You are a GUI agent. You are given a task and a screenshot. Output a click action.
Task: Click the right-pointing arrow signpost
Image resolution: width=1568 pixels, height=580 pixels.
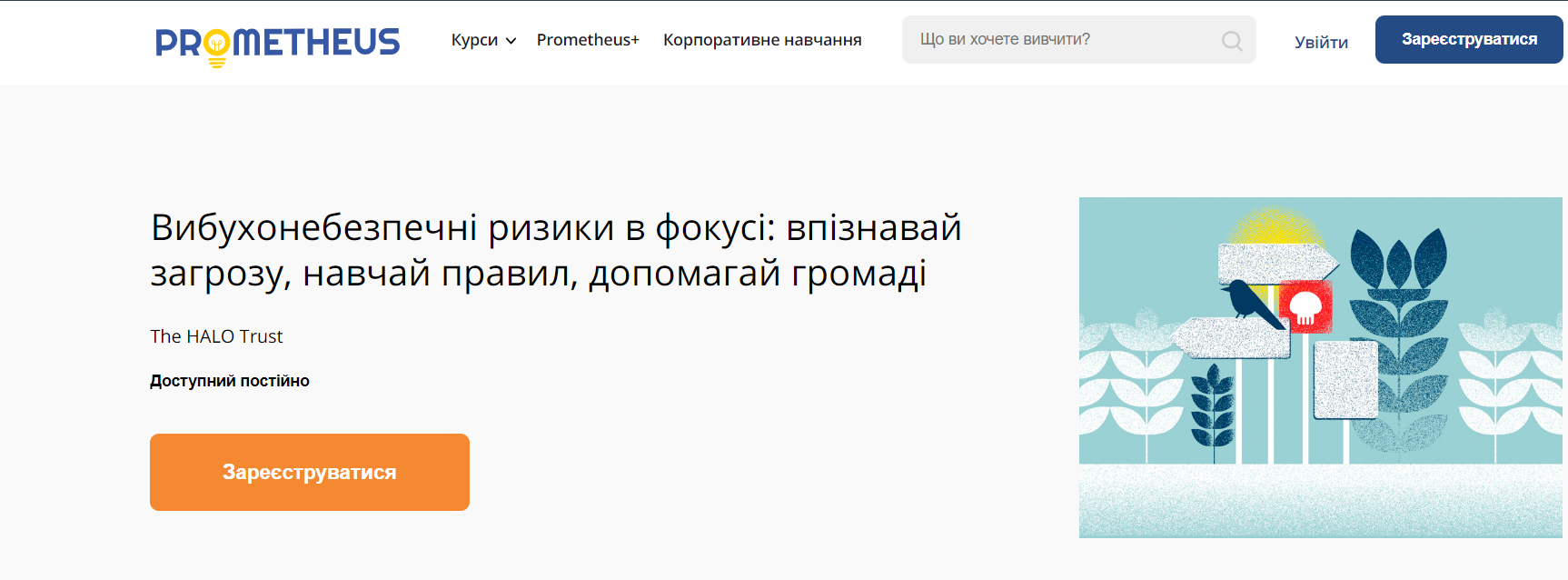click(1277, 264)
